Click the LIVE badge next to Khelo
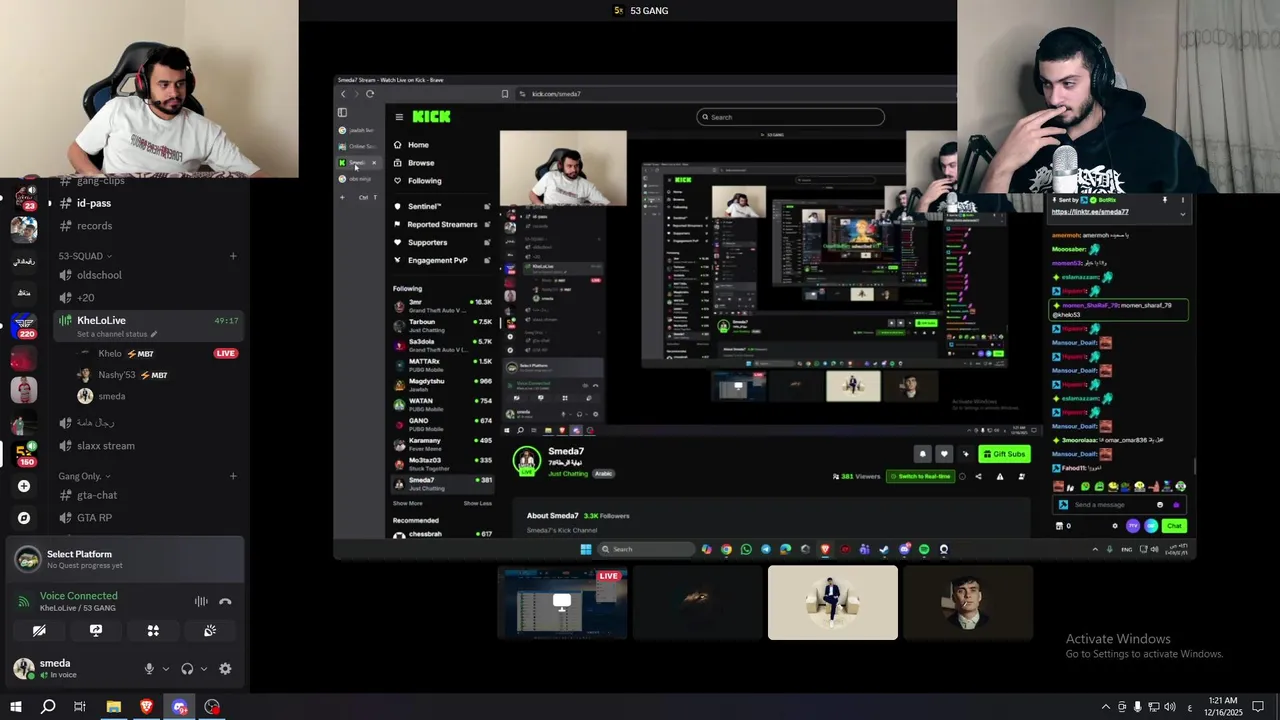Image resolution: width=1280 pixels, height=720 pixels. [x=225, y=354]
